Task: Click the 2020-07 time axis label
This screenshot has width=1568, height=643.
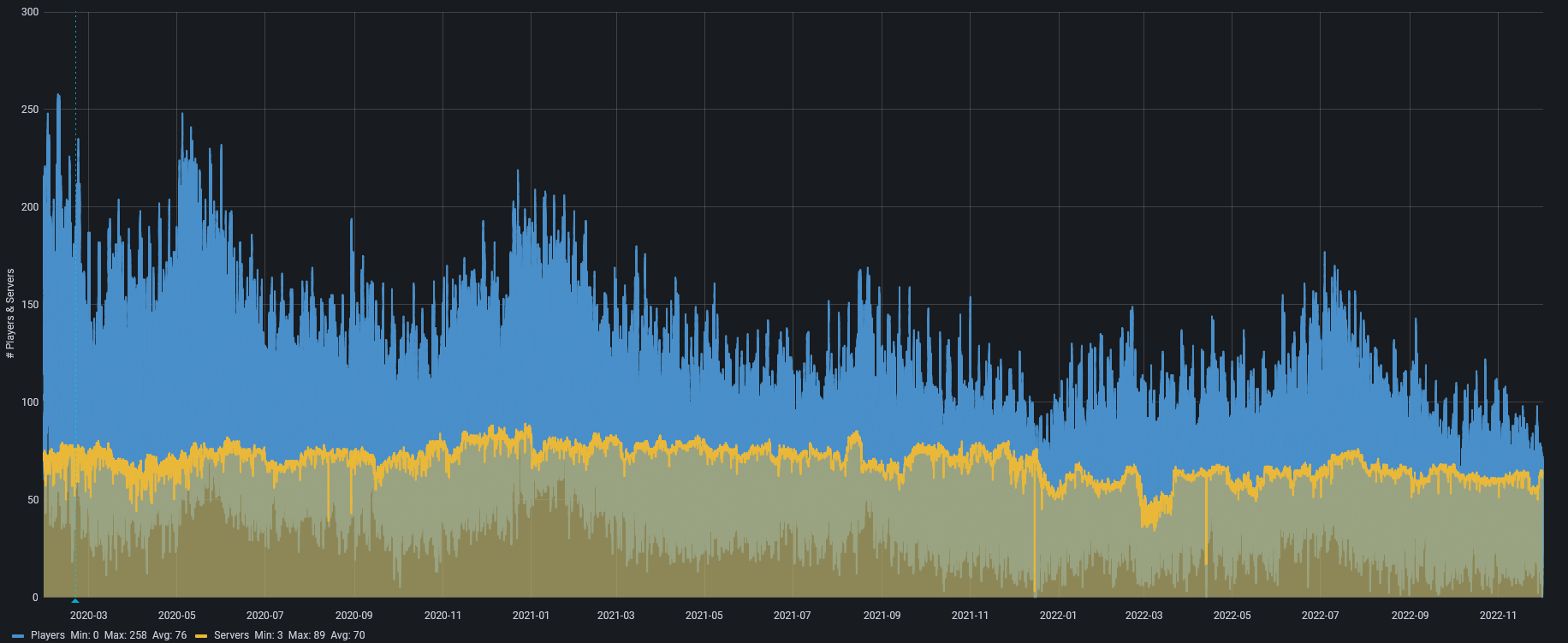Action: click(265, 616)
